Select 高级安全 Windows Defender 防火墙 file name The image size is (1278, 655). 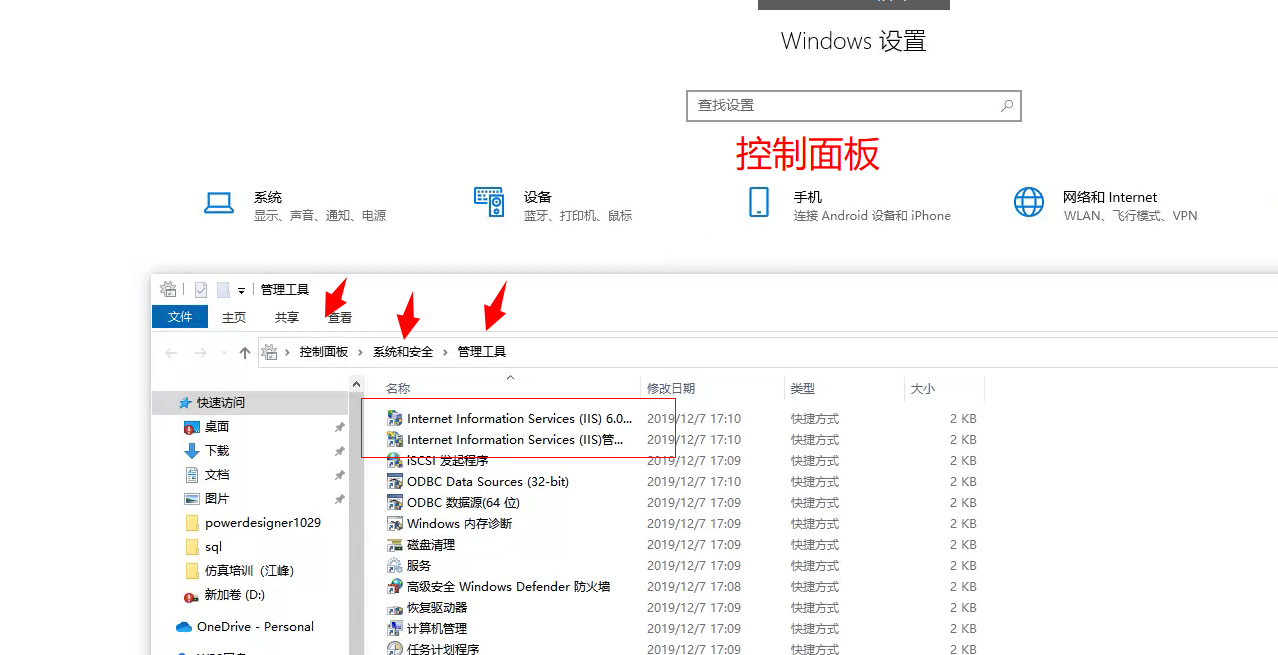click(508, 586)
